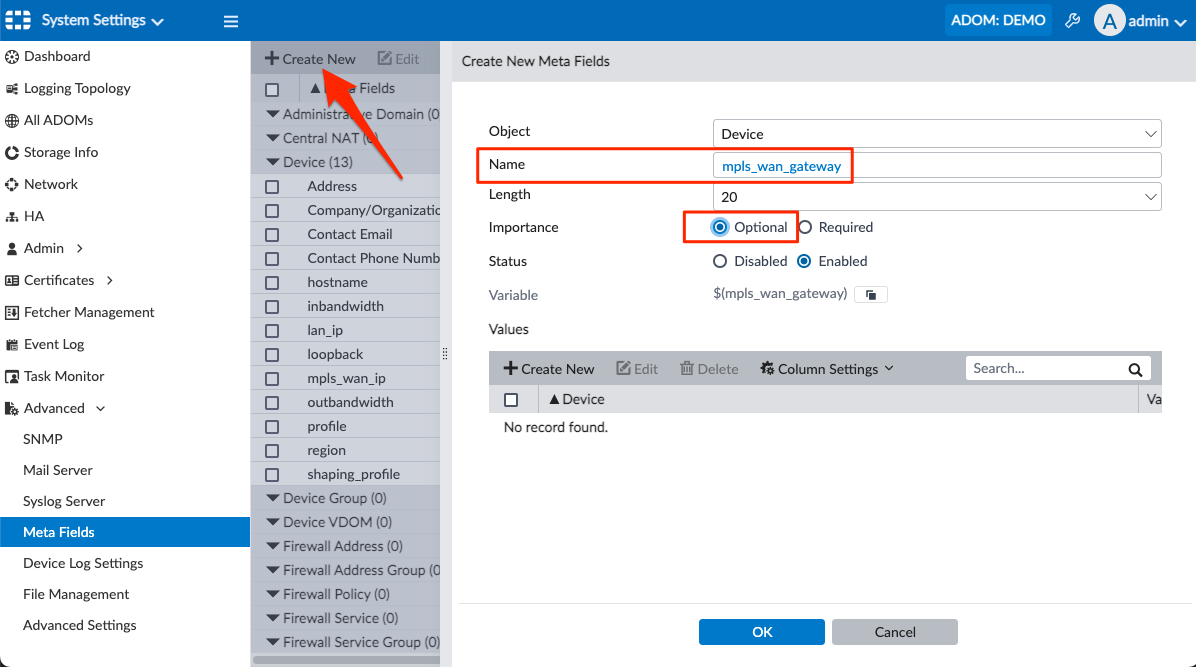Copy variable using the clipboard icon
The height and width of the screenshot is (667, 1196).
(870, 294)
